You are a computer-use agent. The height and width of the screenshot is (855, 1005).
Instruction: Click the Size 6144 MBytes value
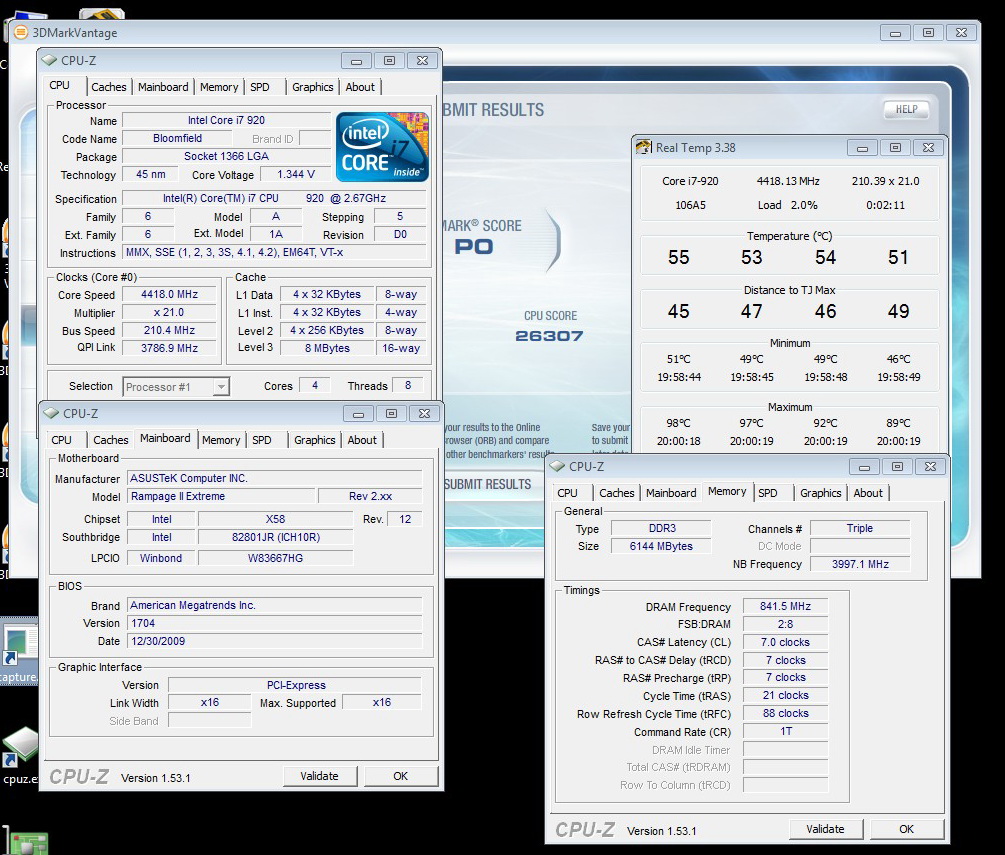[661, 546]
